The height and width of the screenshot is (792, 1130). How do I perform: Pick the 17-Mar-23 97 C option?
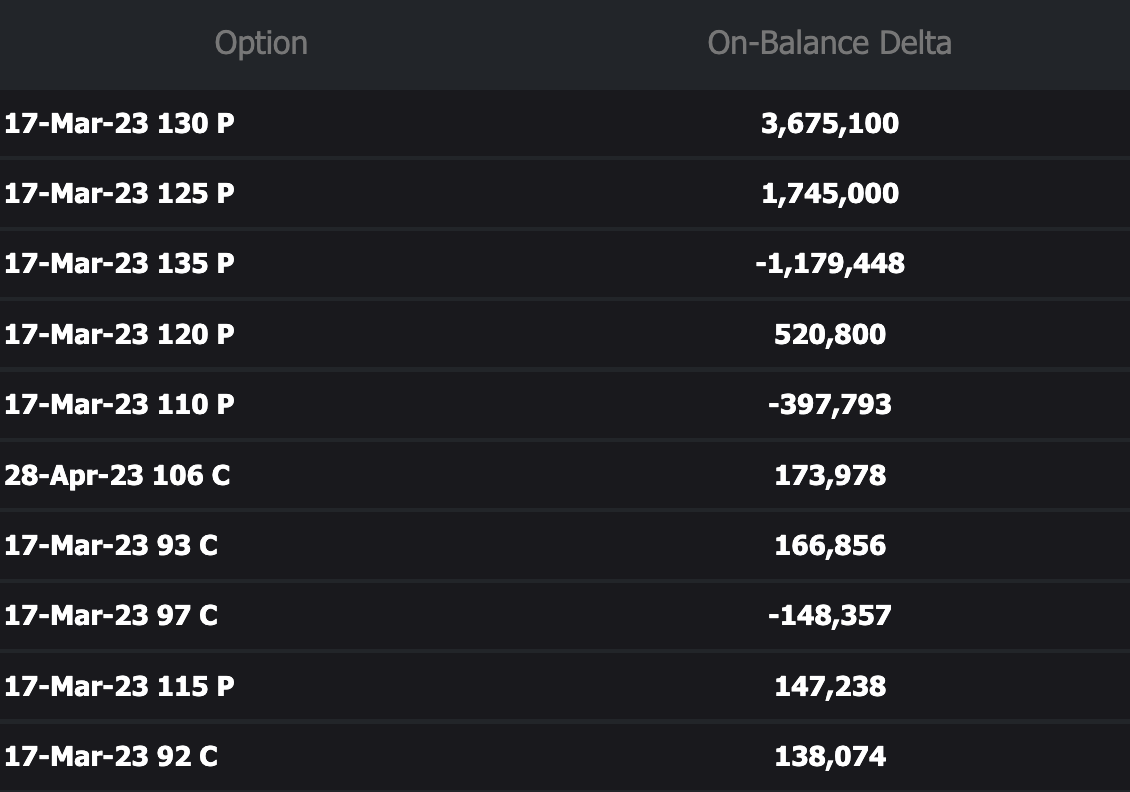(111, 615)
